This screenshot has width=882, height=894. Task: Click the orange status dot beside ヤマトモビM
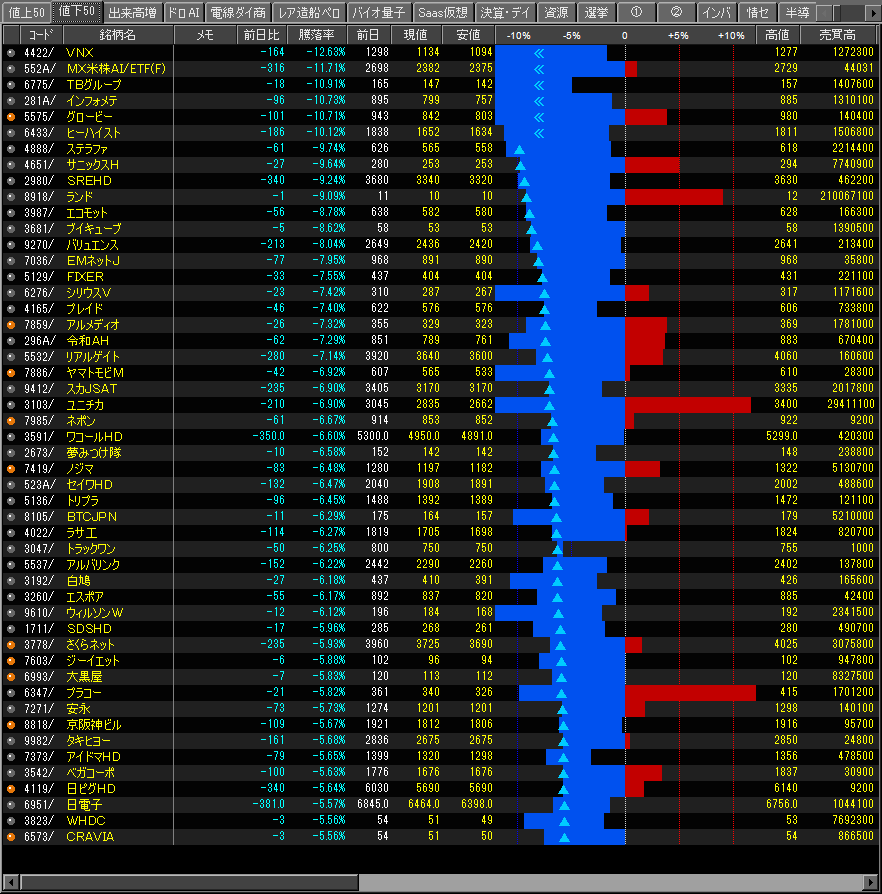tap(11, 373)
